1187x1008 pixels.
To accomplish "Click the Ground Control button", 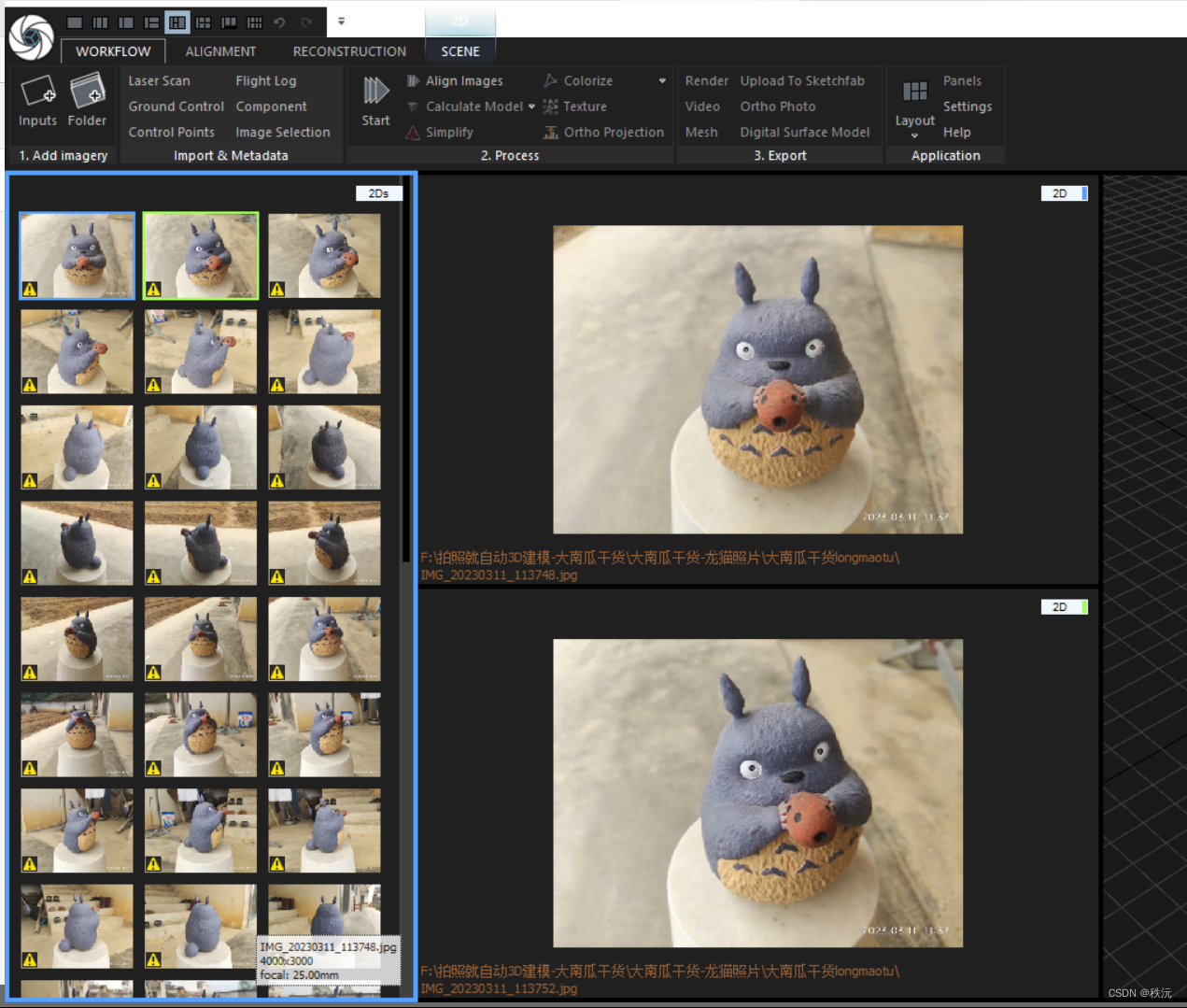I will (x=176, y=106).
